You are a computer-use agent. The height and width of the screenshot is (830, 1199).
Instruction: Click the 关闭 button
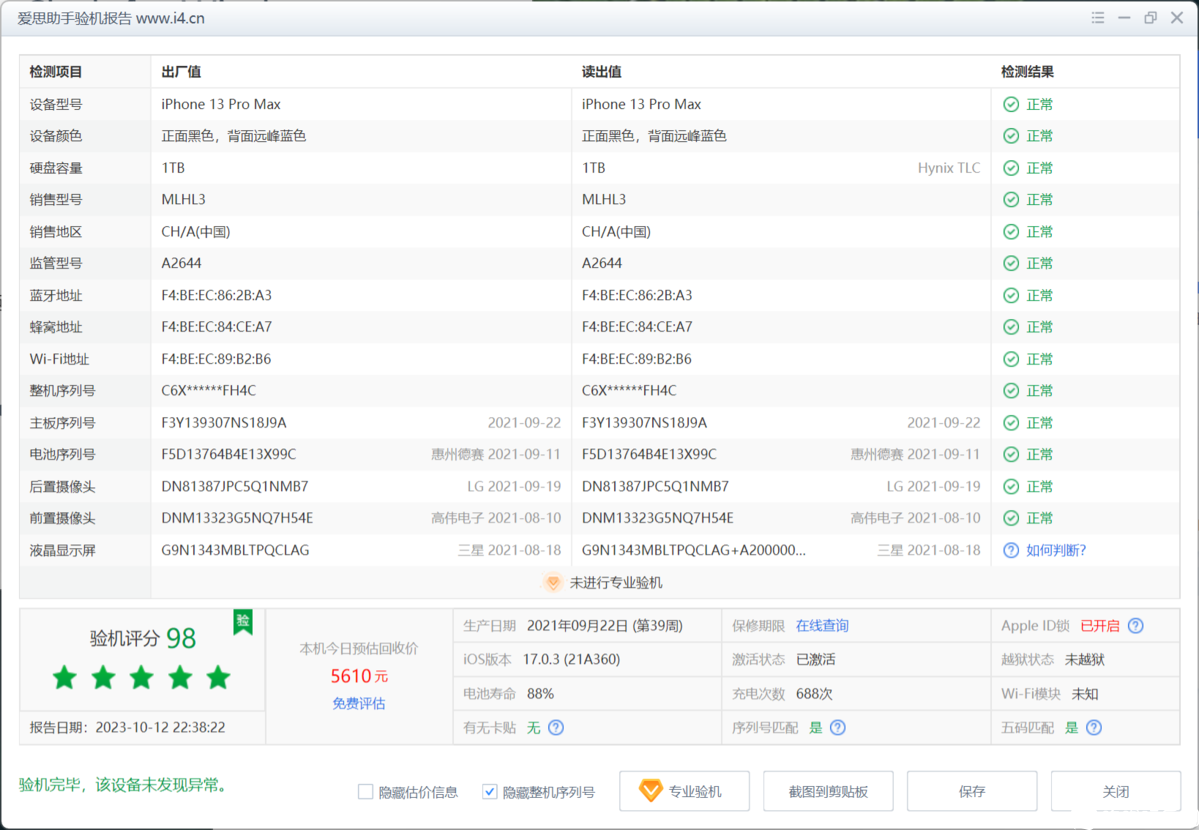pos(1116,791)
